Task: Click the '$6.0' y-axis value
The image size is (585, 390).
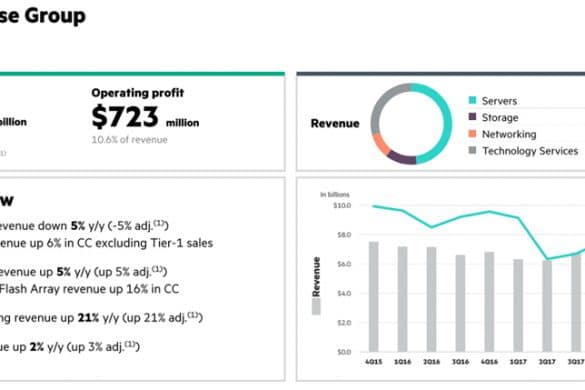Action: 344,264
